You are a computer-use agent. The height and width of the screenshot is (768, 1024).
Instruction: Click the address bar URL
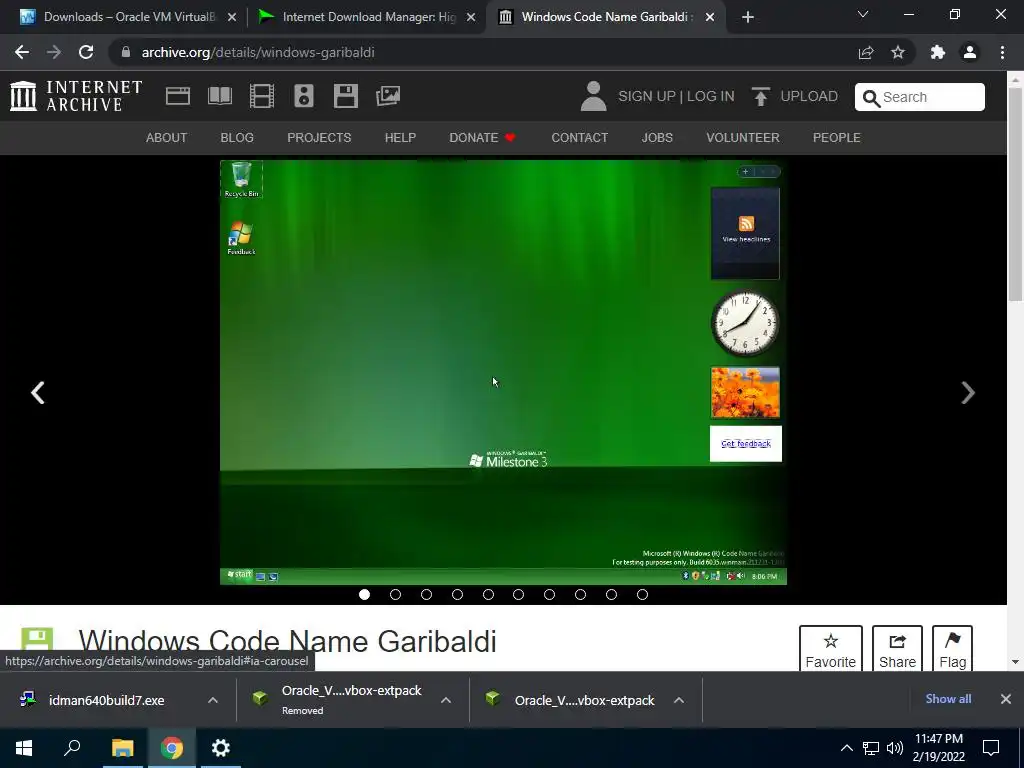coord(258,52)
